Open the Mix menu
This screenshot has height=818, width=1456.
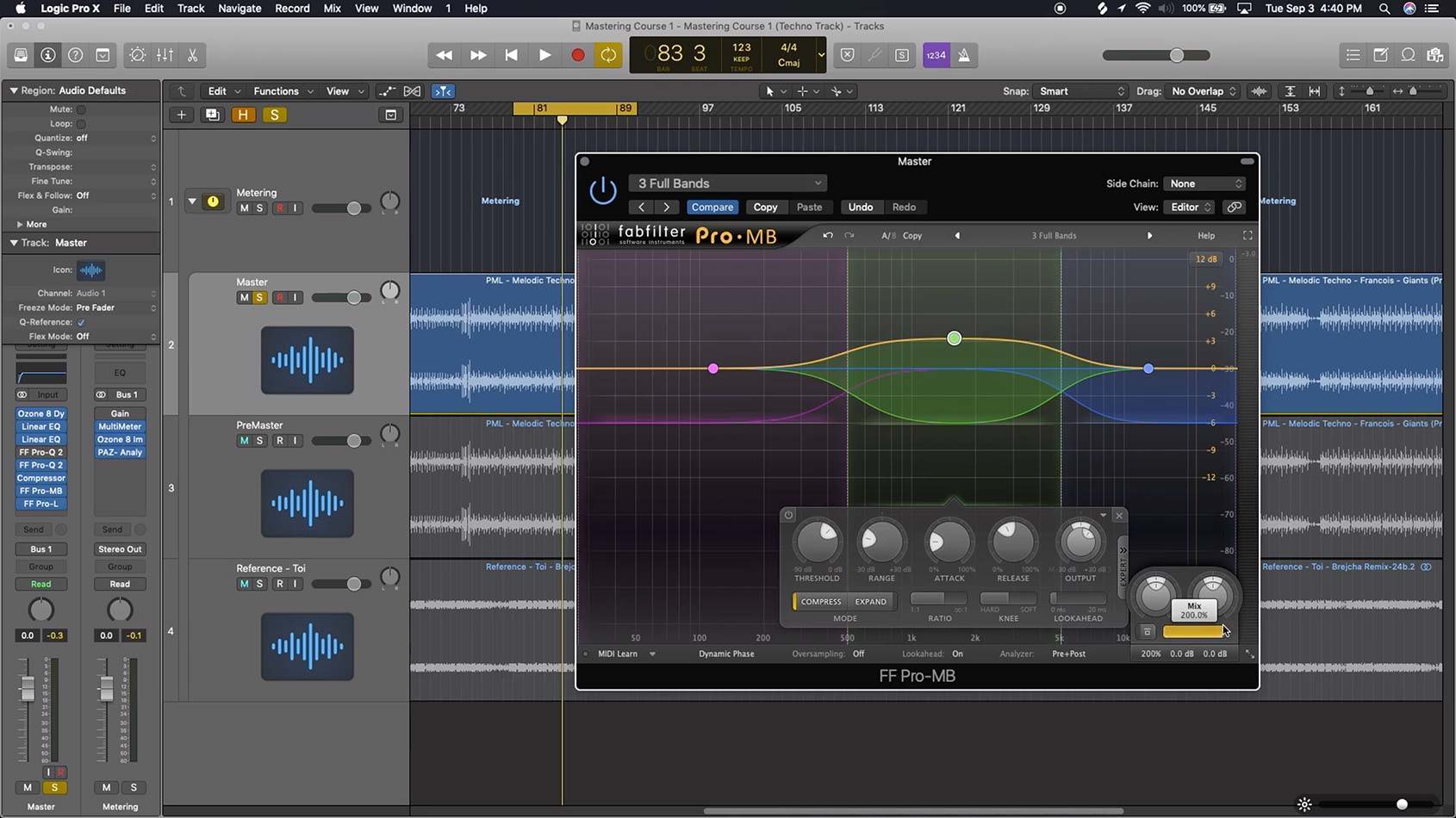click(x=332, y=9)
